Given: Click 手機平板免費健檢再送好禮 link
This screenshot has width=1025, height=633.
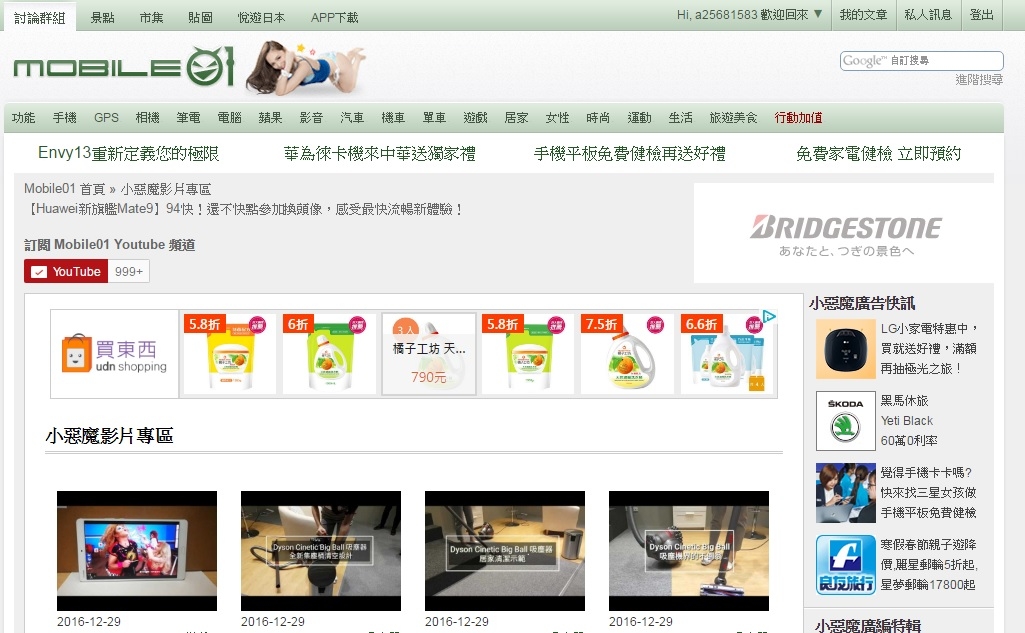Looking at the screenshot, I should click(630, 154).
